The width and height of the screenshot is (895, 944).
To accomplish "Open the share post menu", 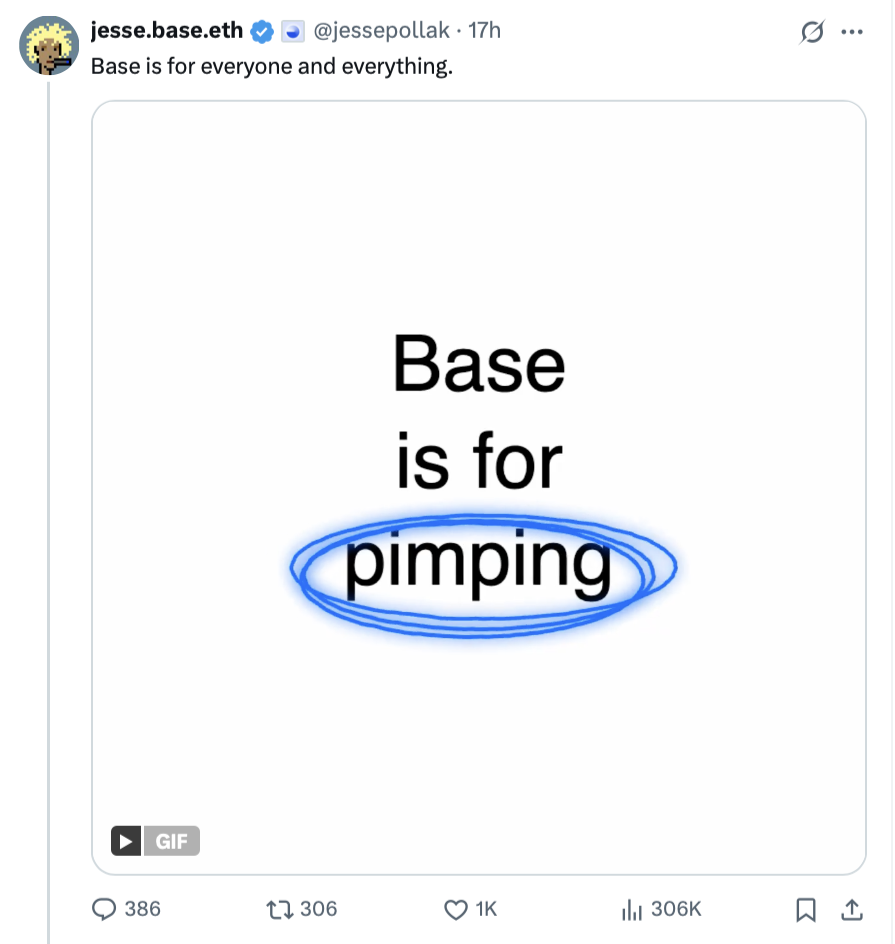I will pos(852,909).
